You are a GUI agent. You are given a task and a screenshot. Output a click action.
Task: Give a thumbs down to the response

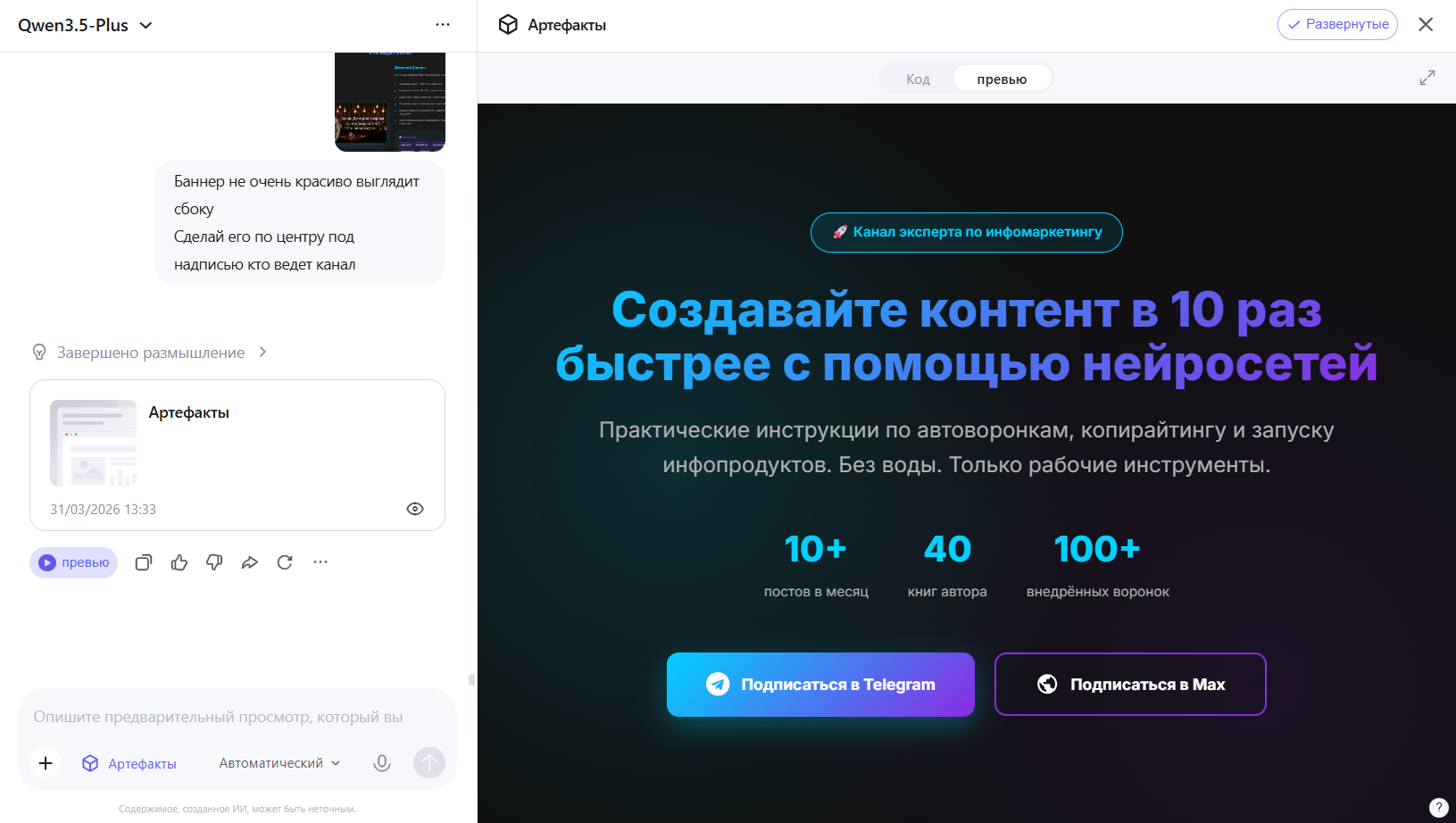tap(214, 562)
